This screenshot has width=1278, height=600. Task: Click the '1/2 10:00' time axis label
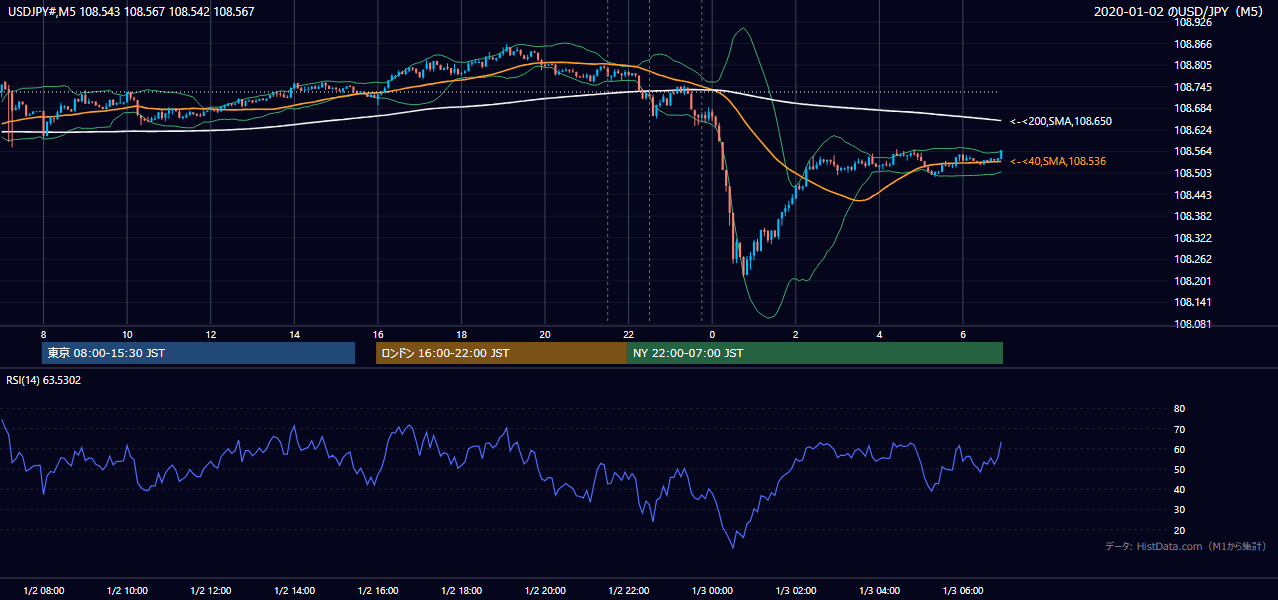[127, 591]
